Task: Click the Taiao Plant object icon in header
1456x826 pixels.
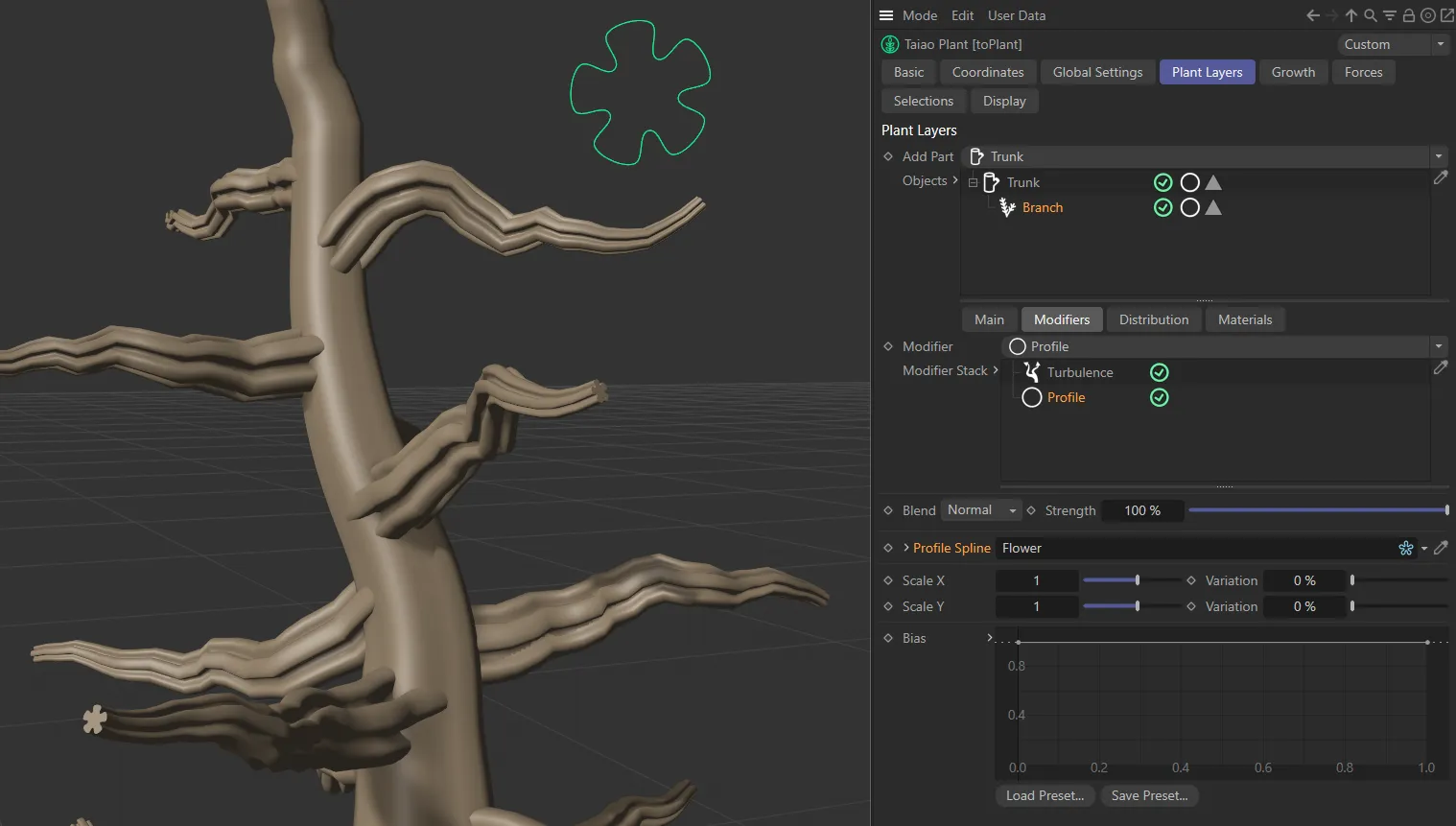Action: tap(889, 44)
